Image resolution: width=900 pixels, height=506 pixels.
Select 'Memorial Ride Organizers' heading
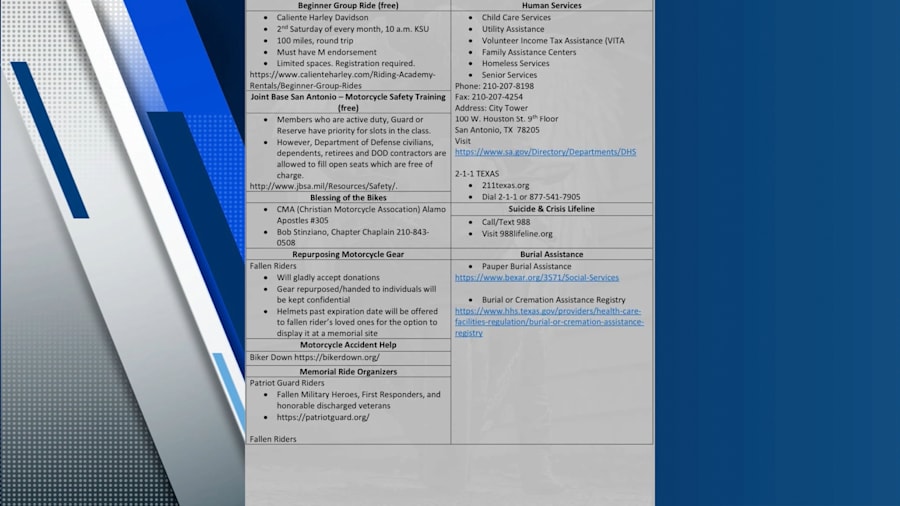pos(348,372)
